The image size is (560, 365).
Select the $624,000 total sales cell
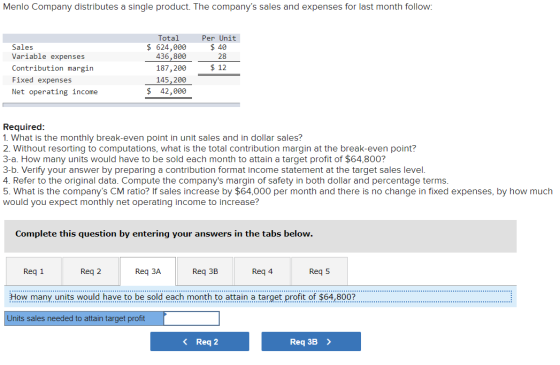coord(166,47)
